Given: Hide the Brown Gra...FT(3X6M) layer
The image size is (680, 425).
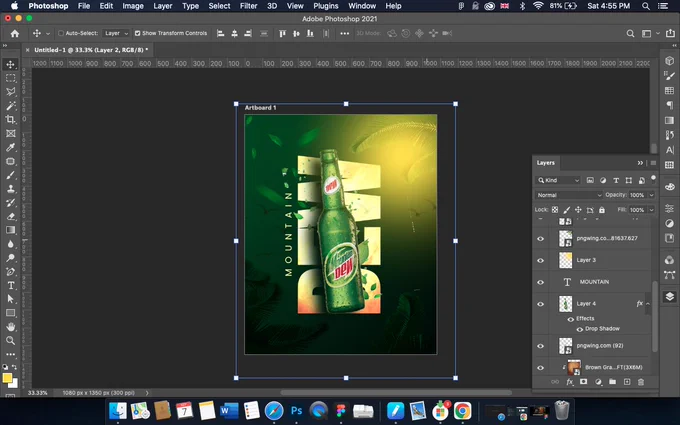Looking at the screenshot, I should (540, 368).
